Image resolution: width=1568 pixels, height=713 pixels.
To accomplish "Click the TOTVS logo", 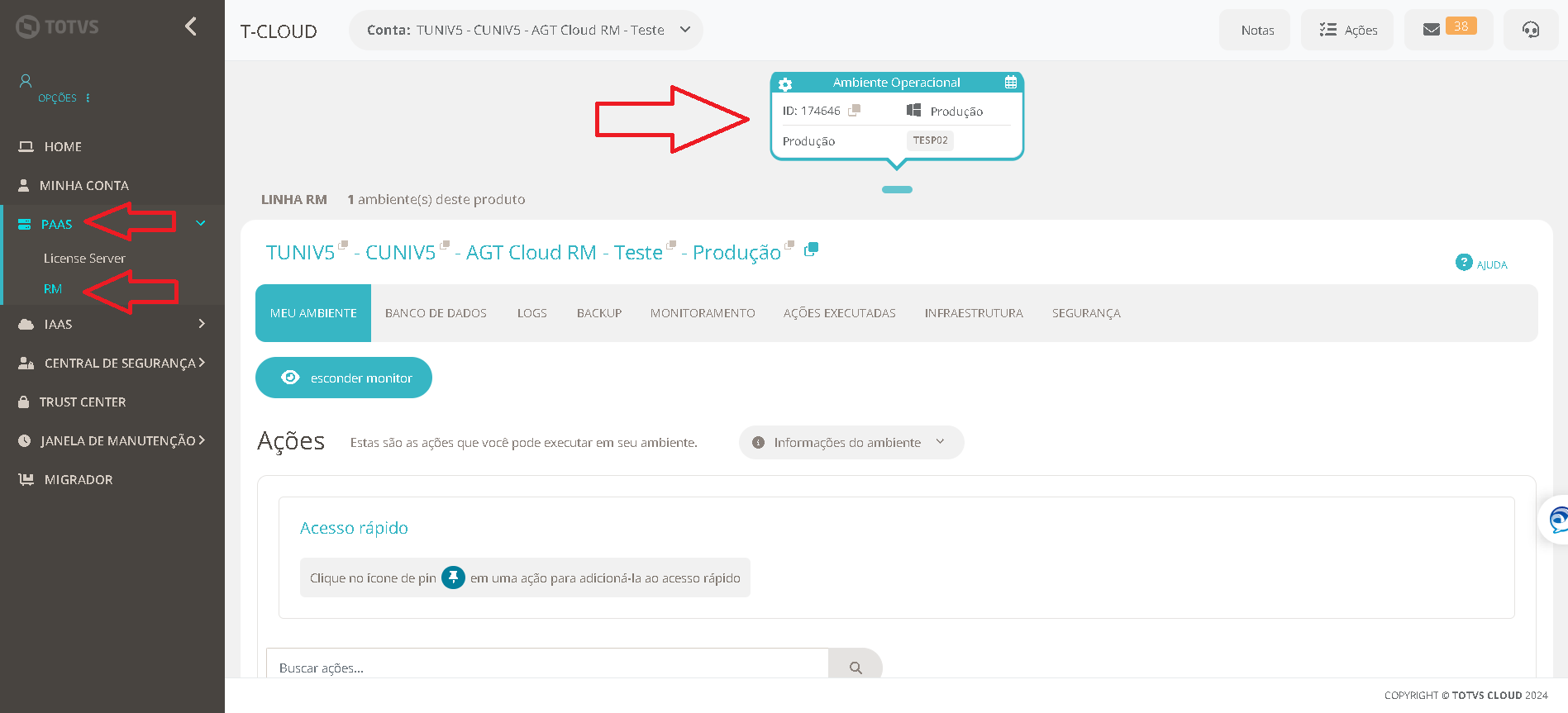I will coord(57,26).
